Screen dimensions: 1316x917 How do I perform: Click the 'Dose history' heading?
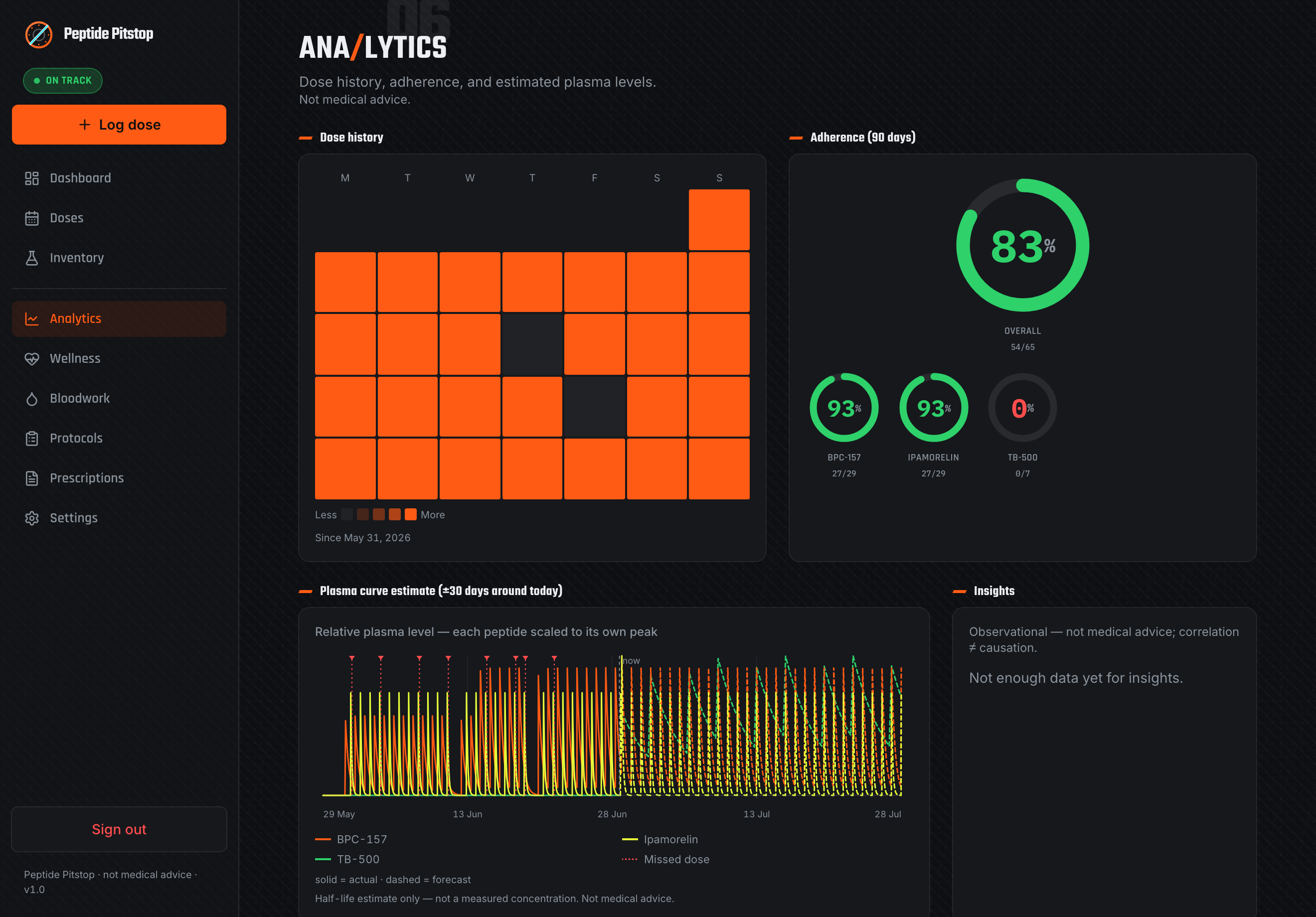pyautogui.click(x=351, y=138)
